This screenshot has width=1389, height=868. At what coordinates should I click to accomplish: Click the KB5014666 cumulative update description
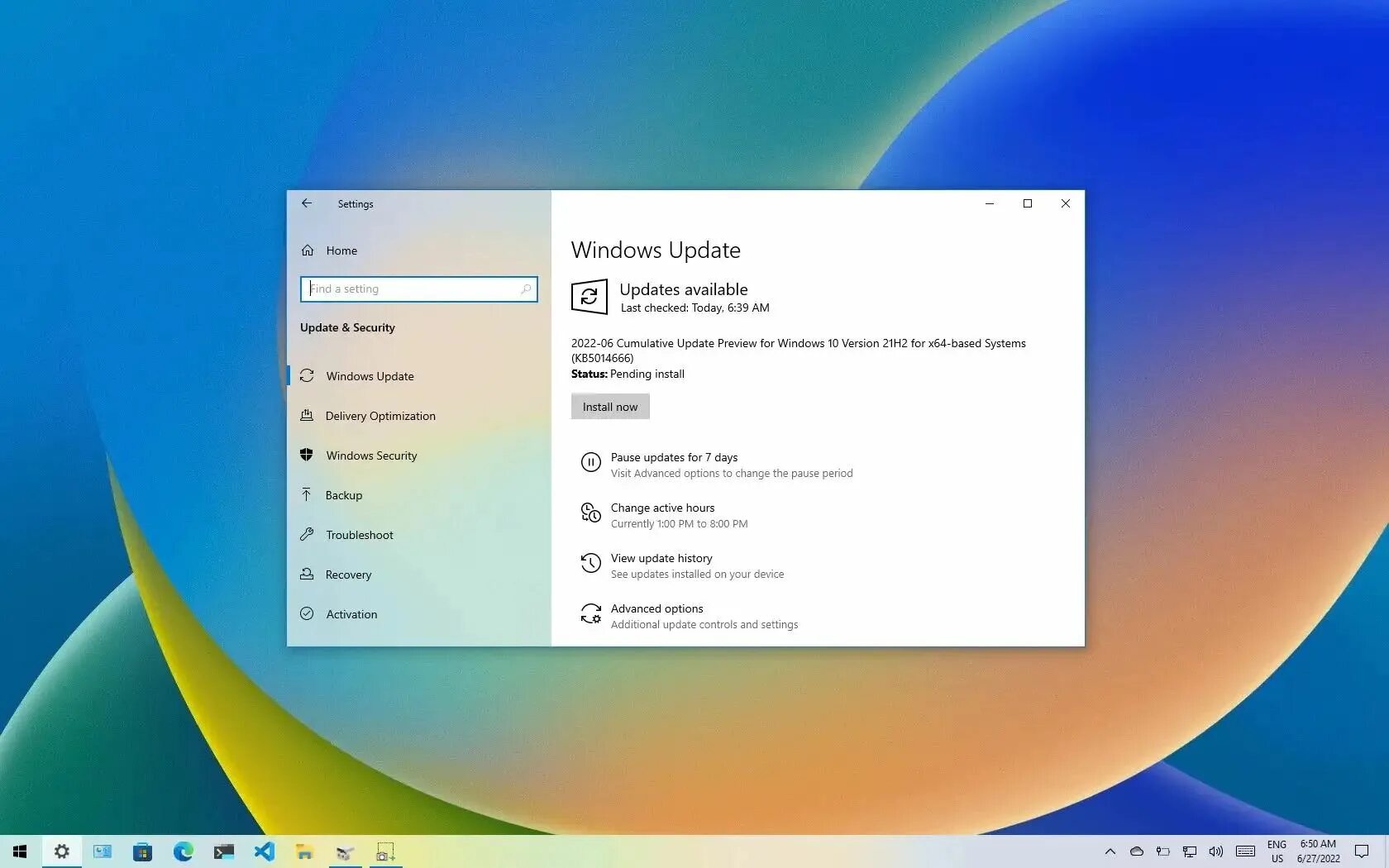pyautogui.click(x=799, y=351)
